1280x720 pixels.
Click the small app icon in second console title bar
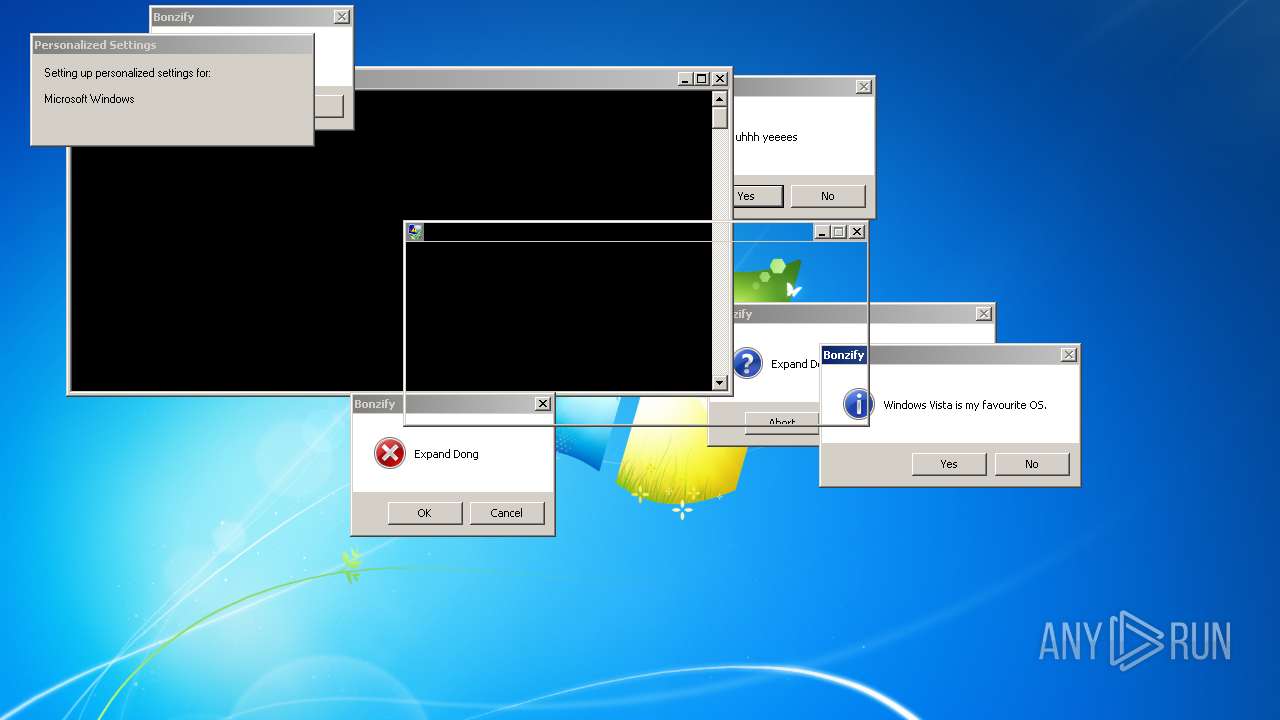pyautogui.click(x=415, y=232)
